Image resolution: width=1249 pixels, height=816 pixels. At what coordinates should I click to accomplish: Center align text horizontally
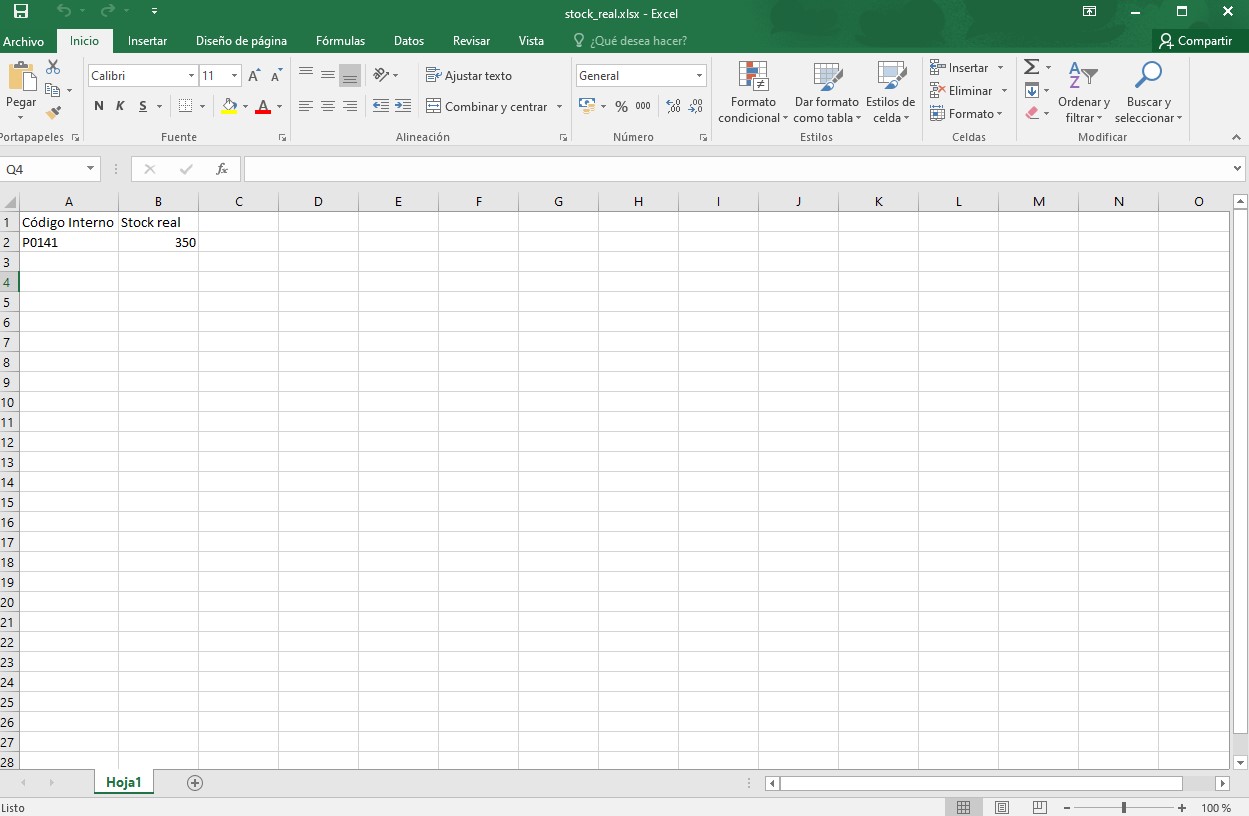327,106
